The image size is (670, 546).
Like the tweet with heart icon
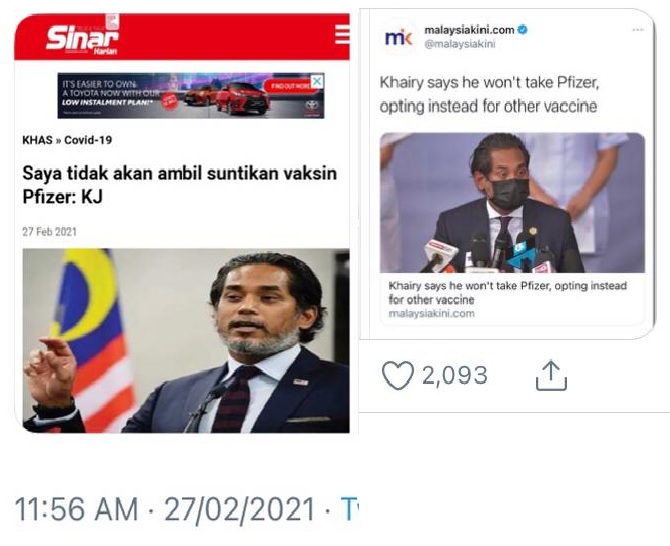[397, 375]
